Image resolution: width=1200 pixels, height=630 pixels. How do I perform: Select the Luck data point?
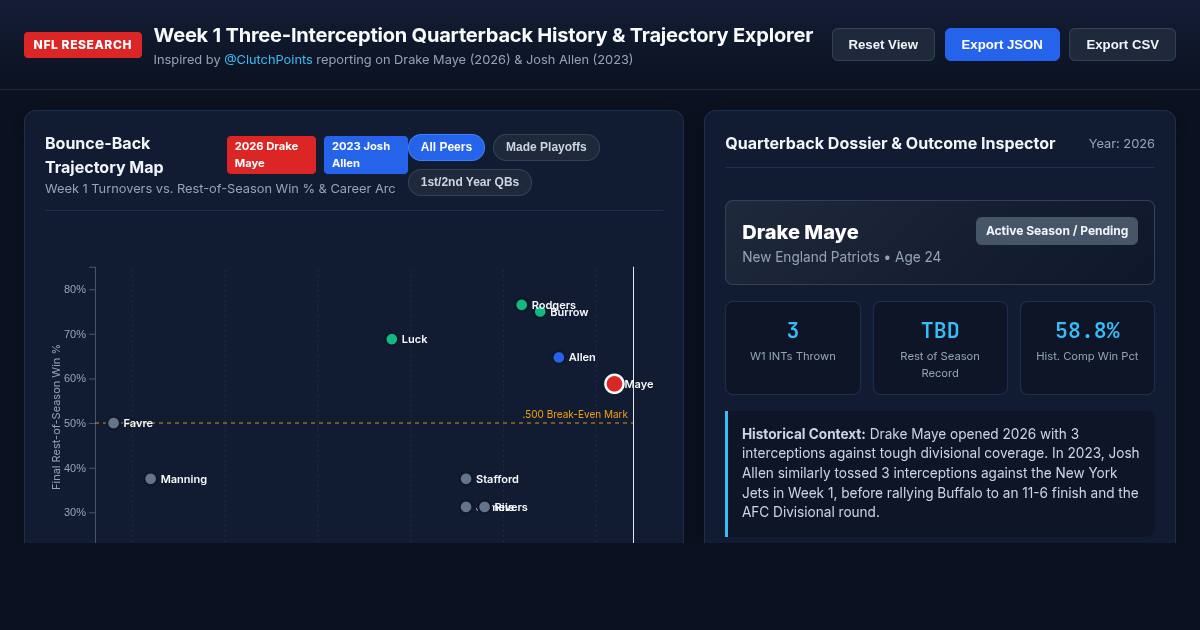pos(391,339)
